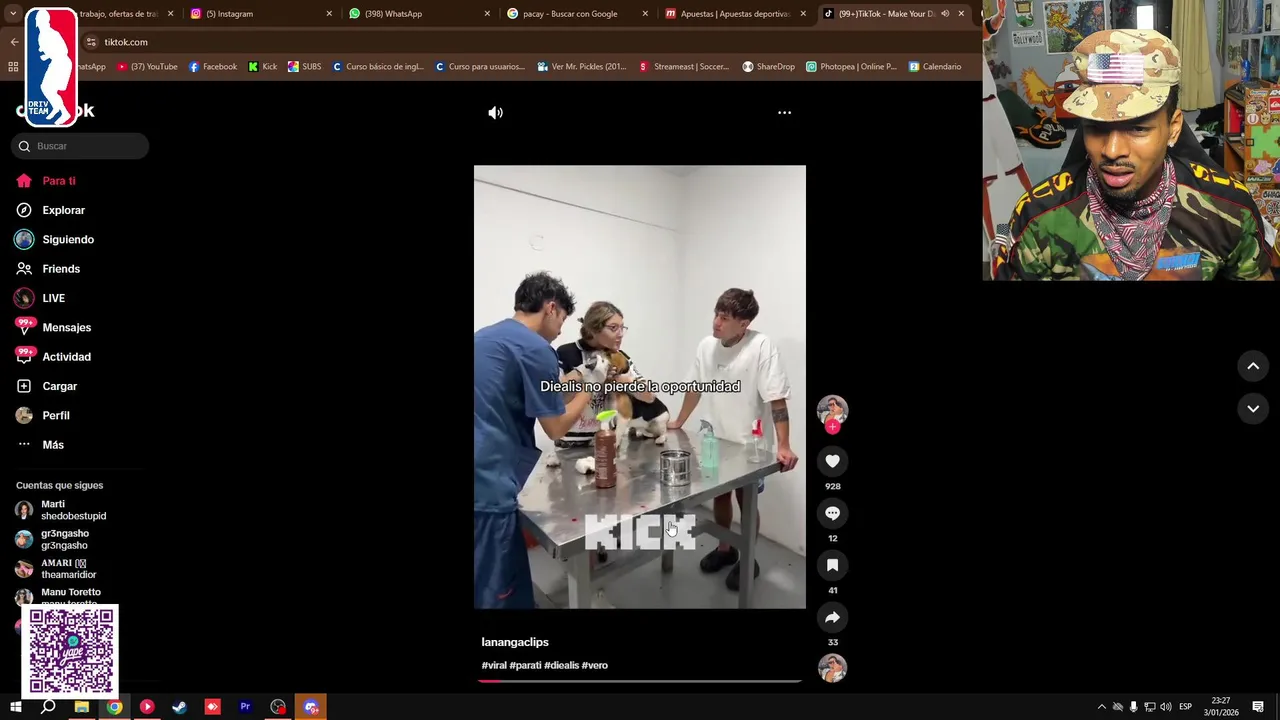Open Mensajes in the sidebar
Screen dimensions: 1280x720
(54, 327)
